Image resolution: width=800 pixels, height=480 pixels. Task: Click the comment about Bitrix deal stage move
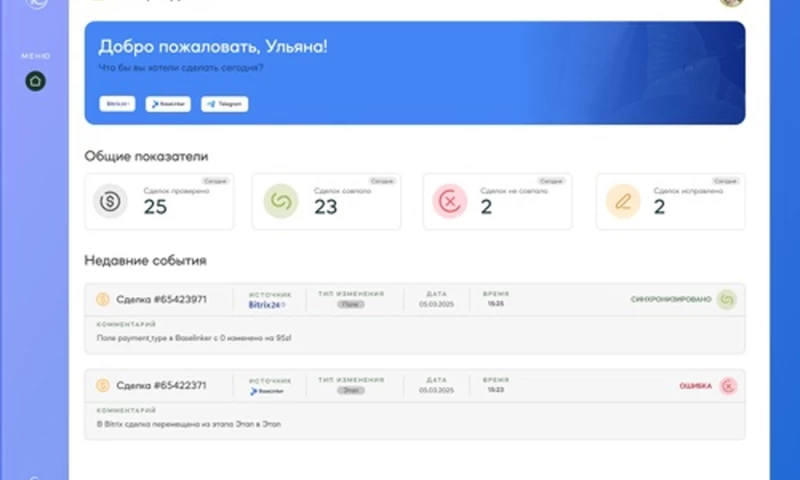[x=189, y=424]
